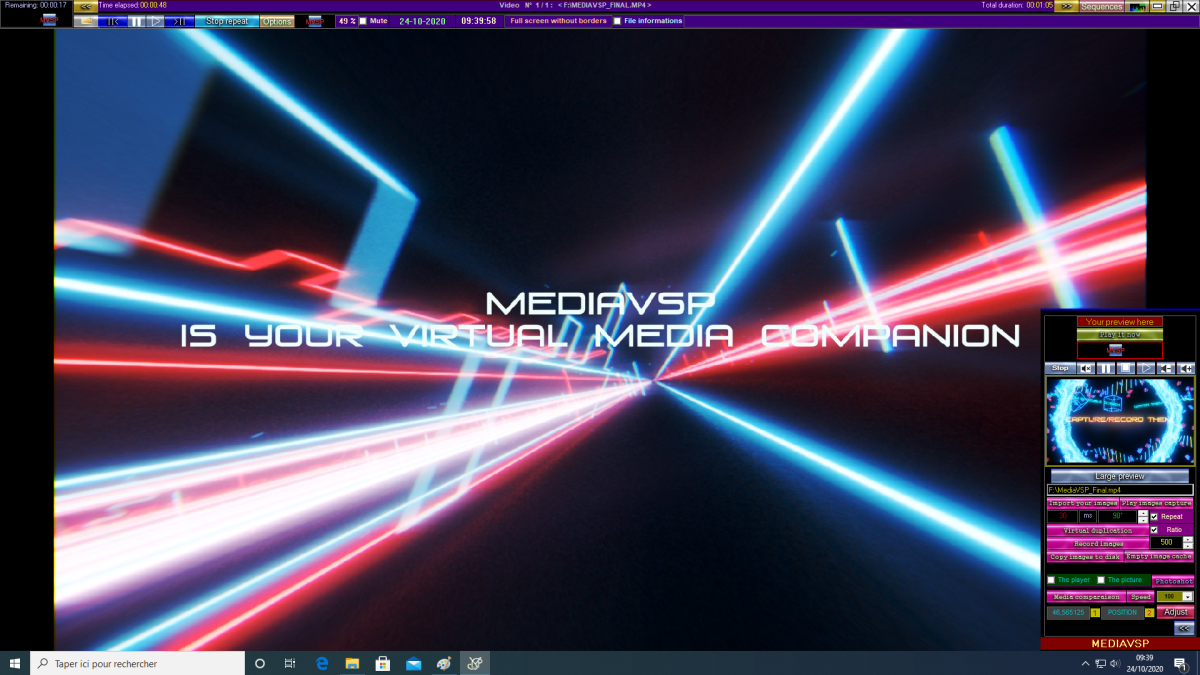The image size is (1200, 675).
Task: Increase the record images count stepper
Action: point(1187,539)
